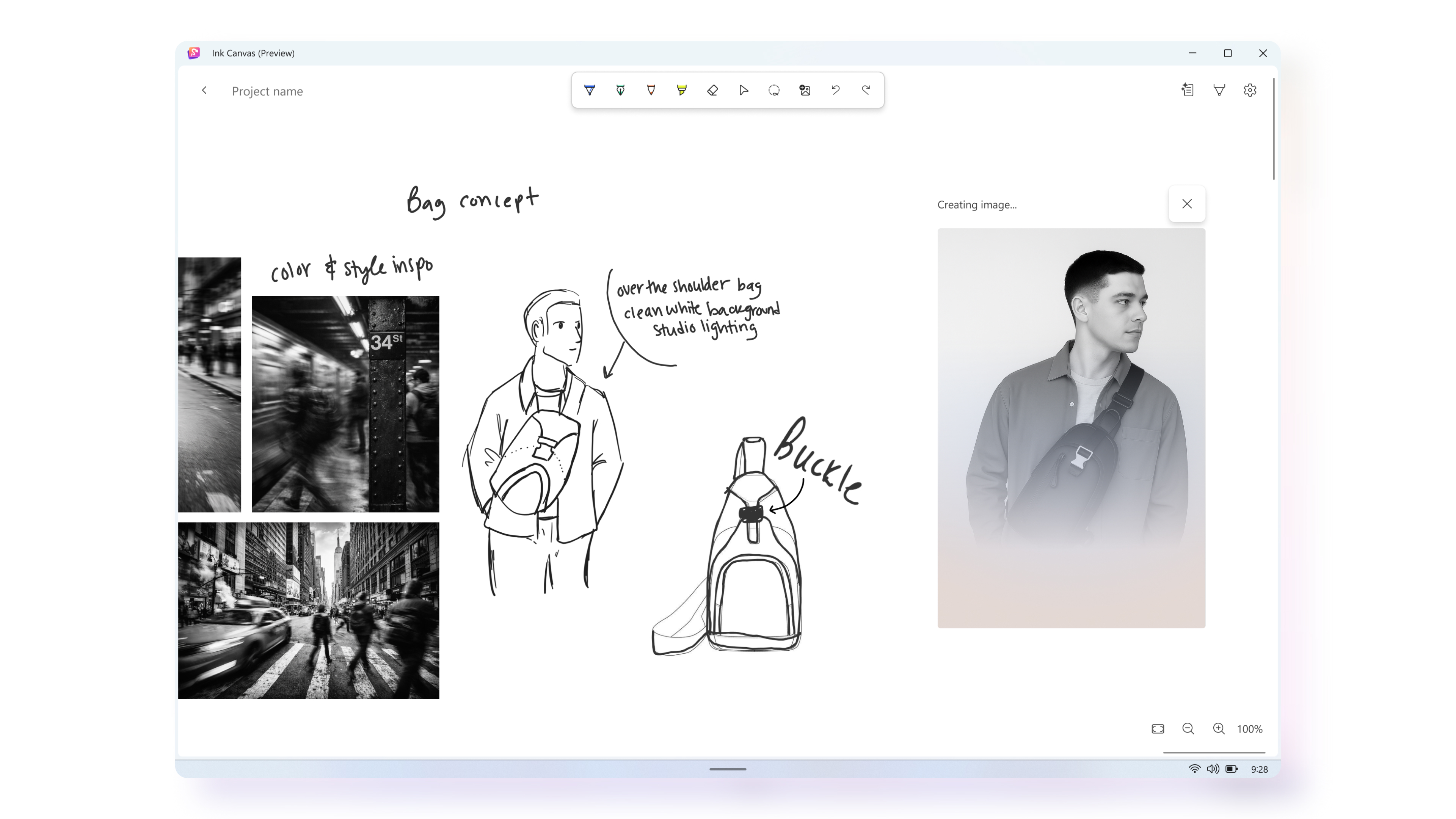Maximize the Ink Canvas window

pyautogui.click(x=1228, y=53)
